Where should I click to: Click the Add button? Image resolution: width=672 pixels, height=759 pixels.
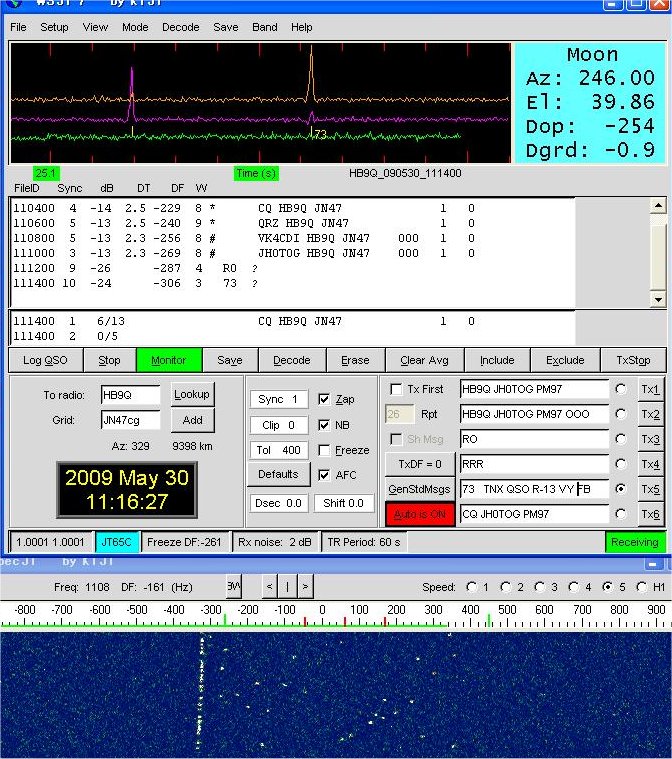(x=192, y=420)
